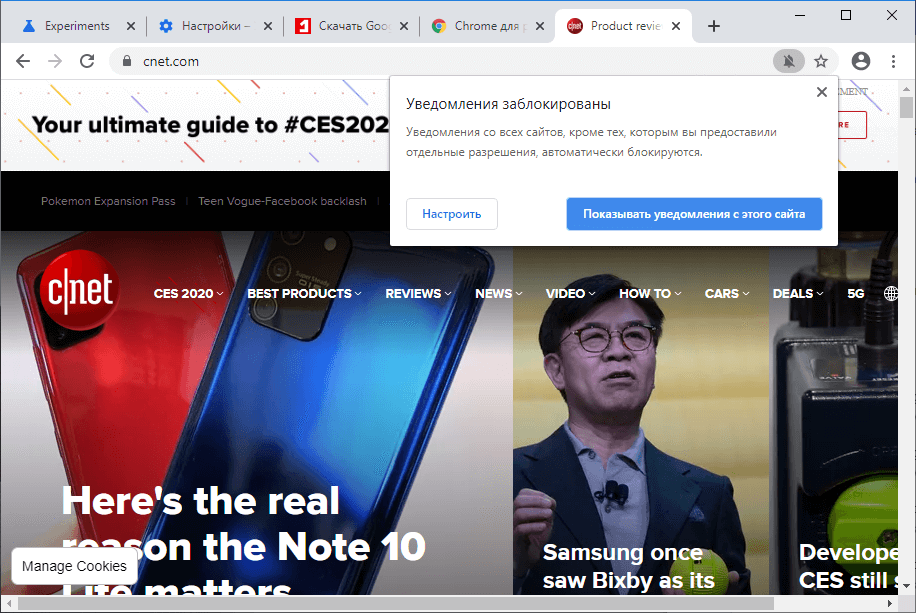Click the CNET red logo
This screenshot has height=613, width=916.
pyautogui.click(x=80, y=290)
